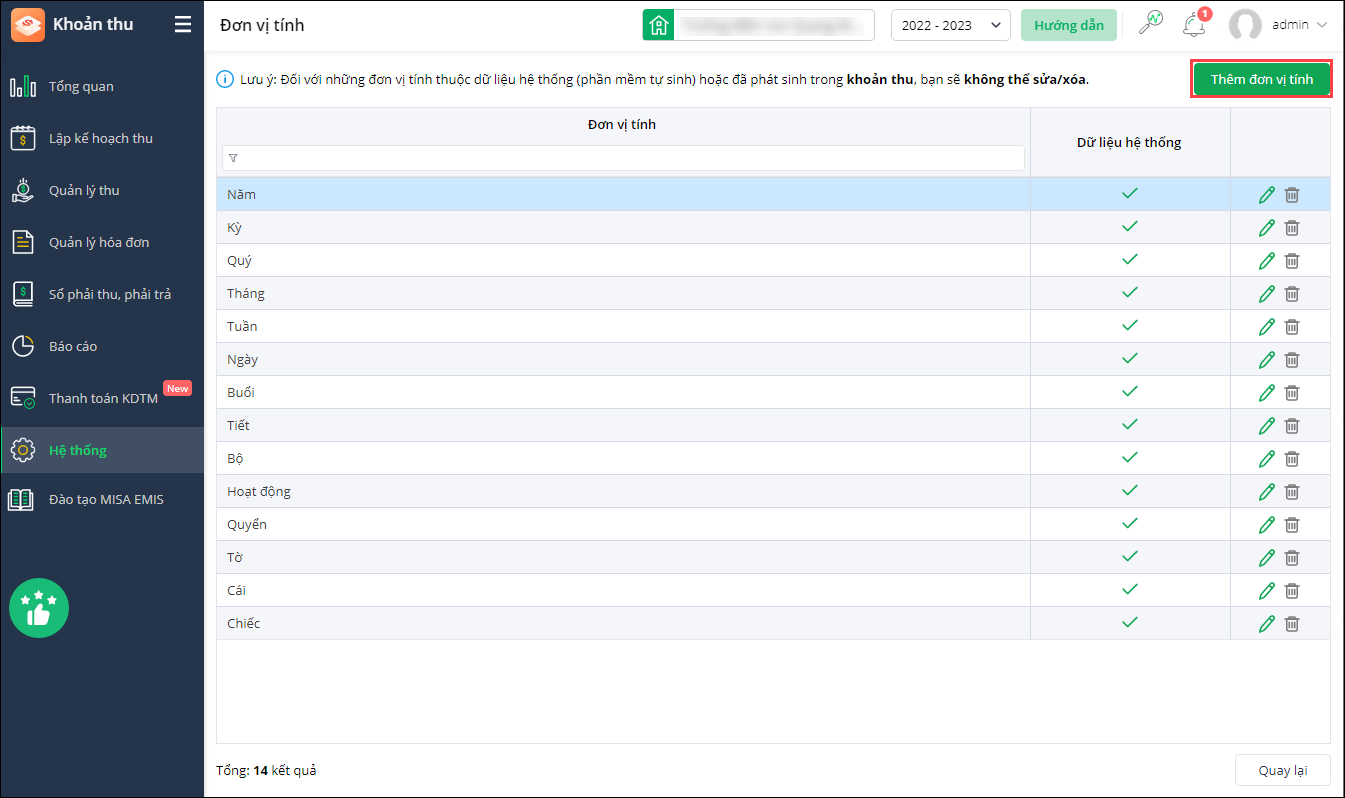Collapse sidebar with hamburger menu icon
This screenshot has width=1345, height=798.
click(182, 24)
